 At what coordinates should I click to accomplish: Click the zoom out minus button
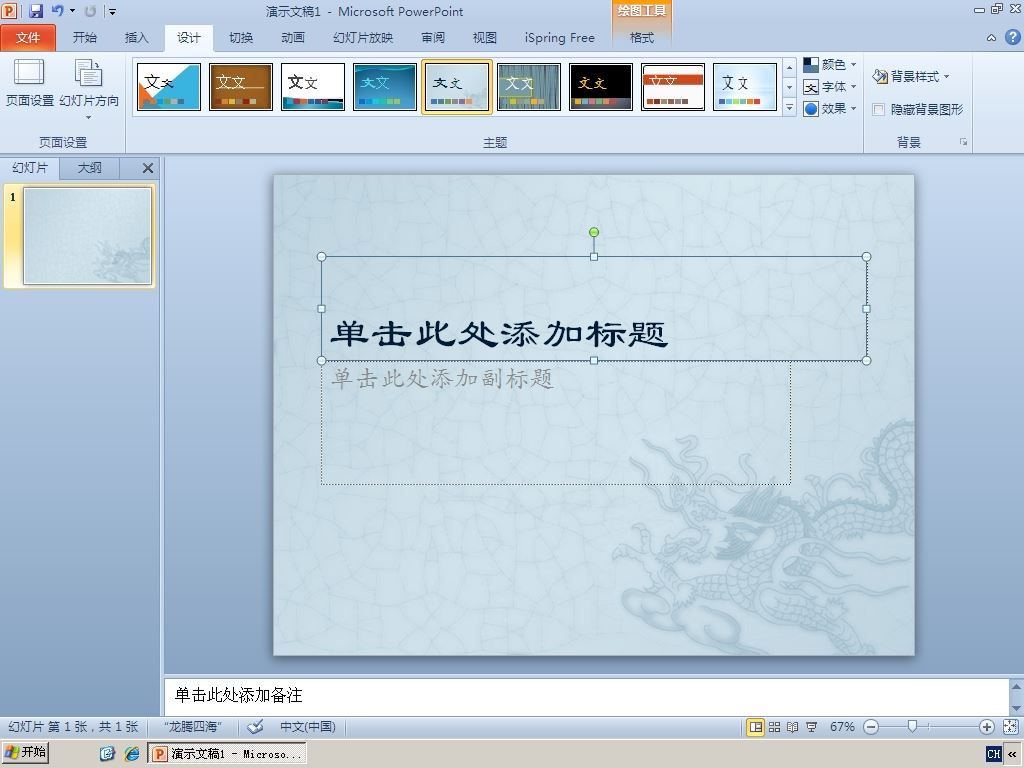pyautogui.click(x=871, y=727)
